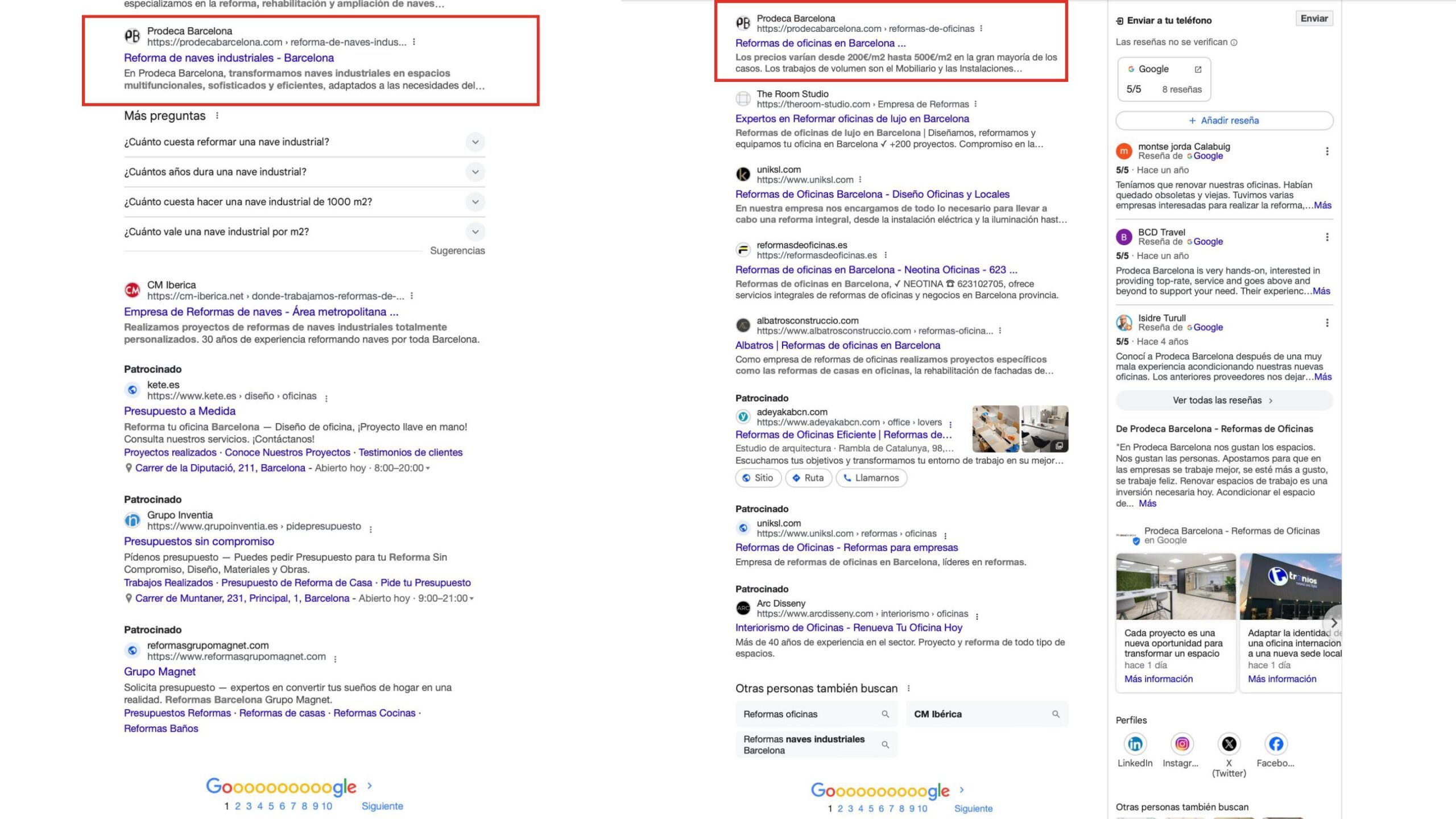This screenshot has width=1456, height=819.
Task: Open Instagram profile icon
Action: [x=1182, y=743]
